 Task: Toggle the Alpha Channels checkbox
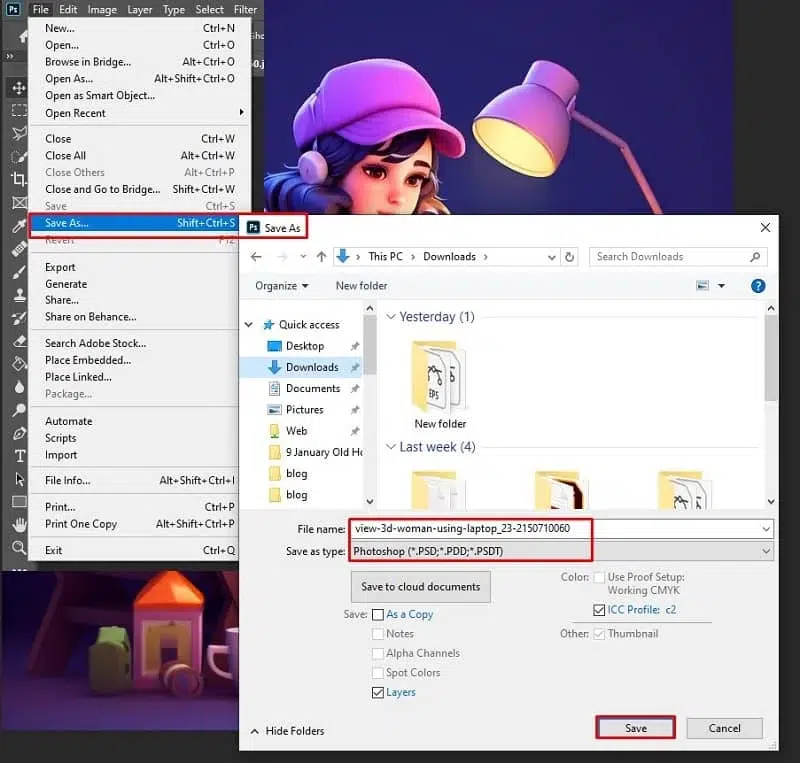[x=378, y=653]
